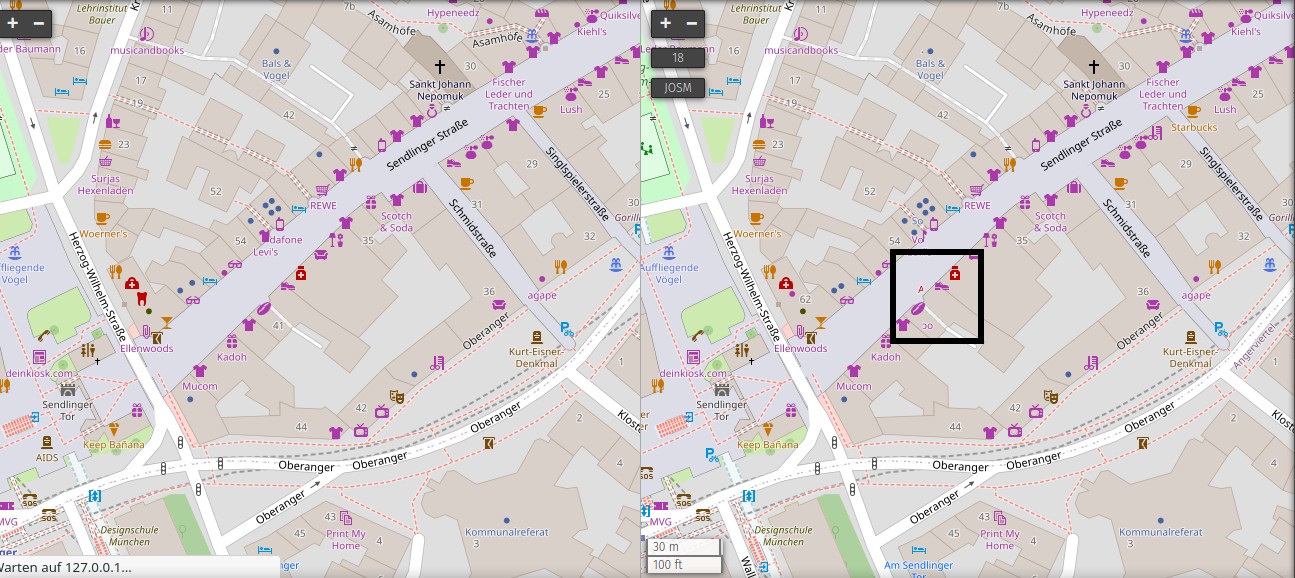
Task: Select hotel bed icon Am Sendlinger Tor
Action: 918,550
